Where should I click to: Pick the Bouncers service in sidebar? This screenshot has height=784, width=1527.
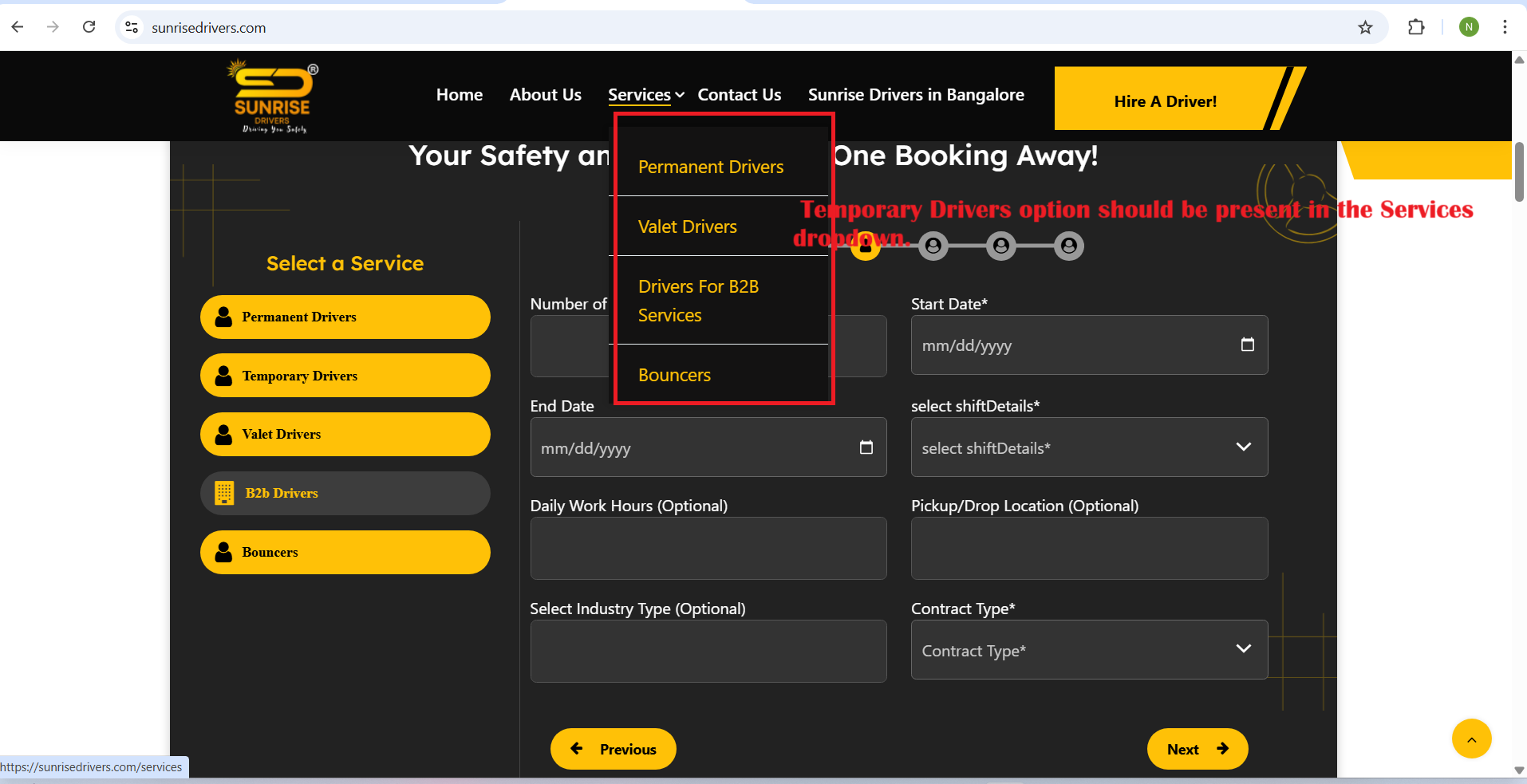point(345,553)
